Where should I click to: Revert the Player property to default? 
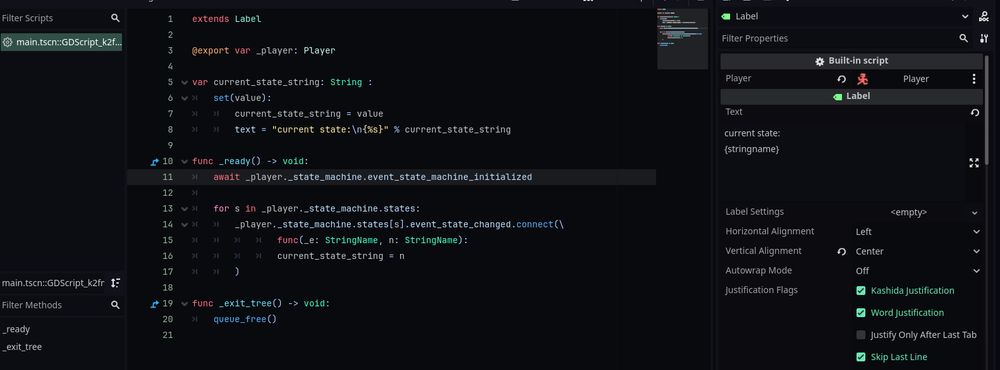(842, 79)
